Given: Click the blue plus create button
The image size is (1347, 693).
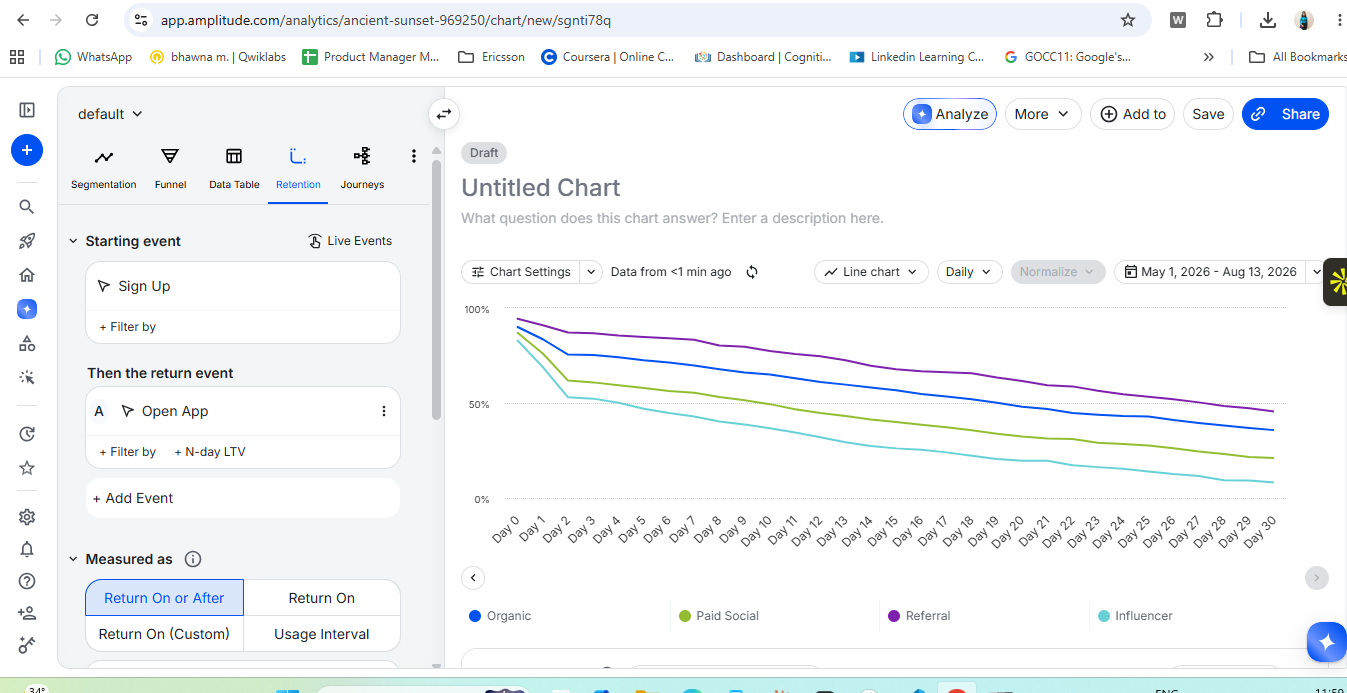Looking at the screenshot, I should tap(27, 151).
